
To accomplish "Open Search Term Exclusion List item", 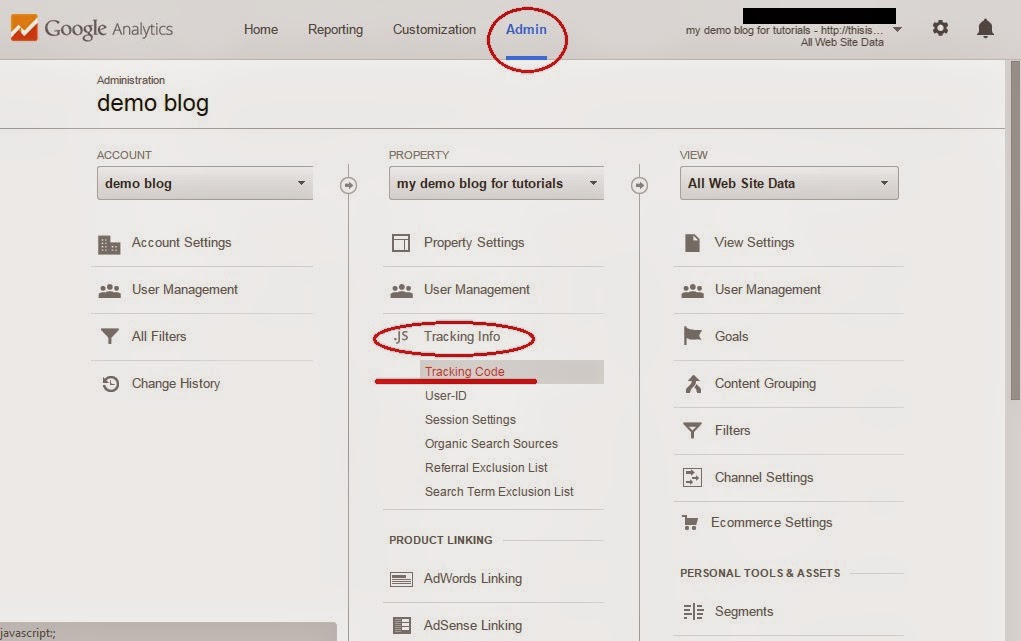I will point(499,492).
